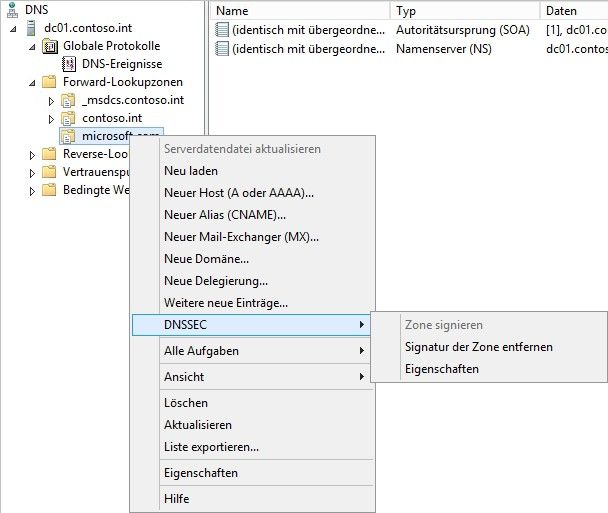The height and width of the screenshot is (513, 608).
Task: Open the Ansicht submenu
Action: pyautogui.click(x=252, y=377)
